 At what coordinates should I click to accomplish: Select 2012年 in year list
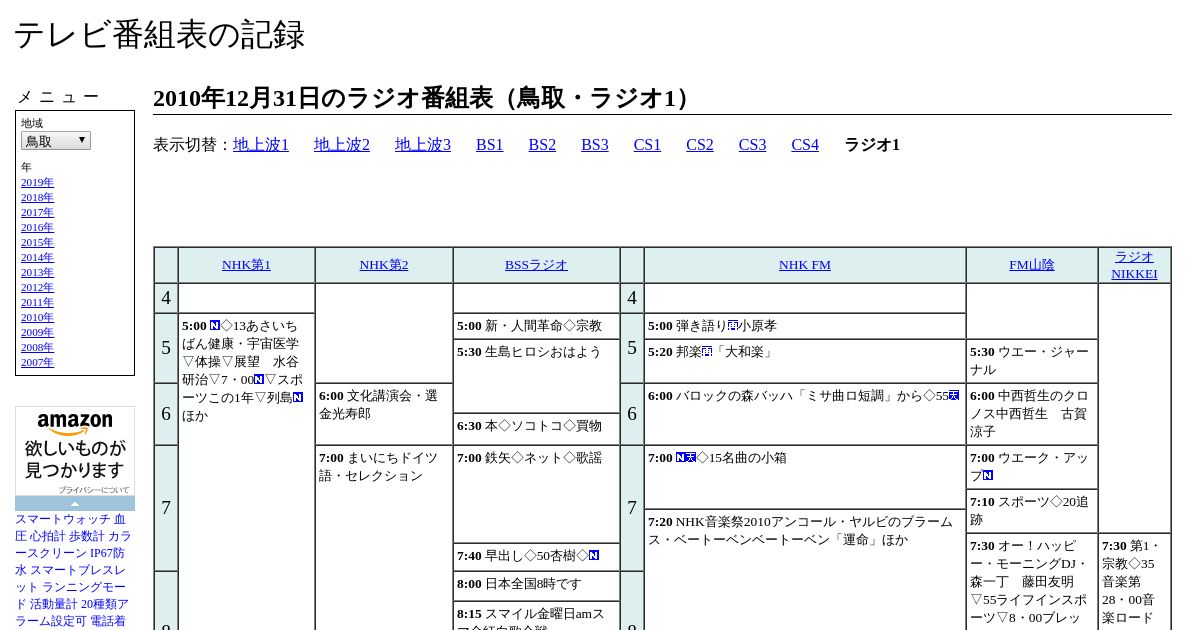(x=37, y=287)
